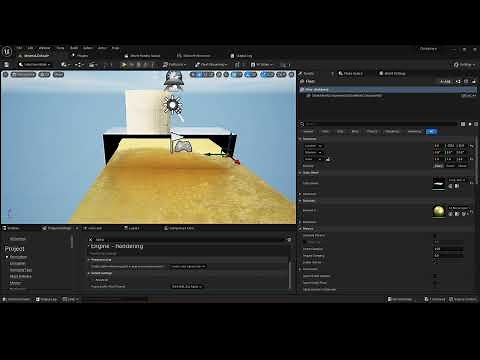Click the Add button in Details panel
The image size is (480, 360).
point(446,81)
